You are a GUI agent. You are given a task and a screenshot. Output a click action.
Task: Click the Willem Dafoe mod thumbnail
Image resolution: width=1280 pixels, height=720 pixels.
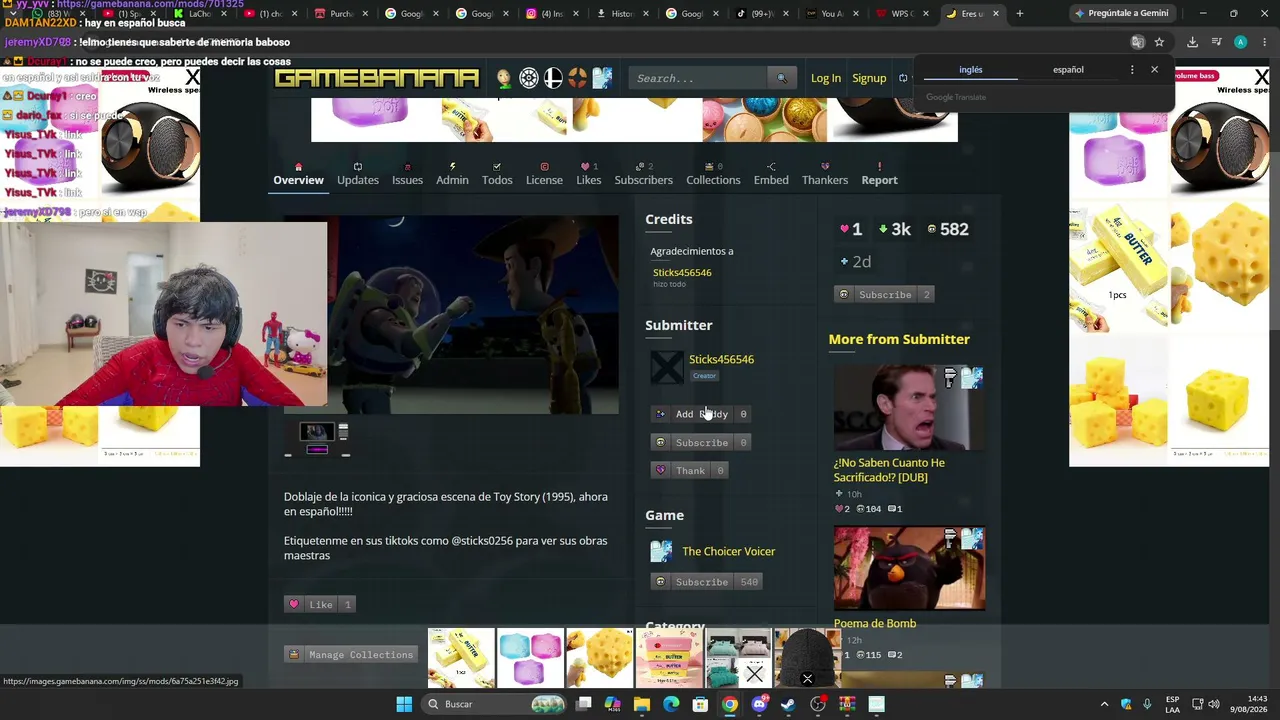[x=909, y=408]
